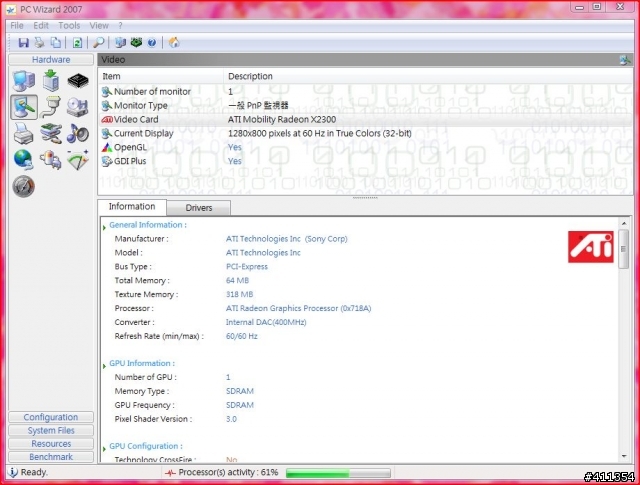
Task: Select the GDI Plus row
Action: coord(365,161)
